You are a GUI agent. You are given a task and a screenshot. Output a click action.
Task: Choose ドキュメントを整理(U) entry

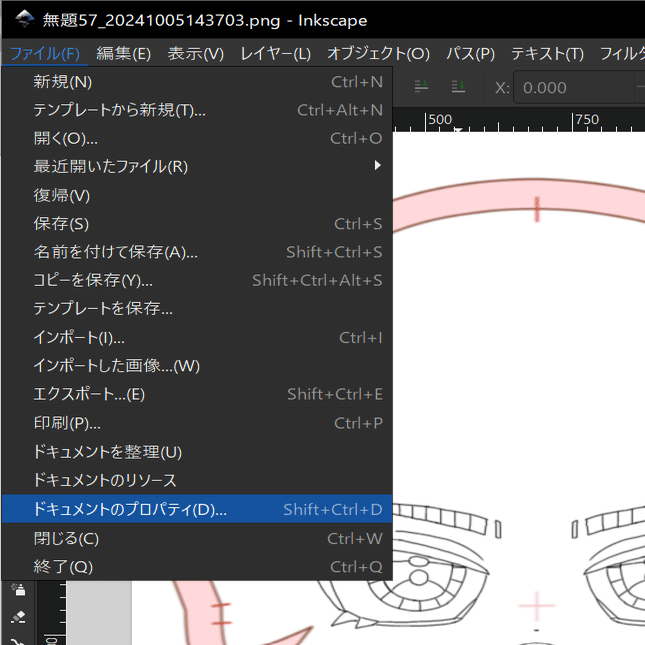click(197, 452)
